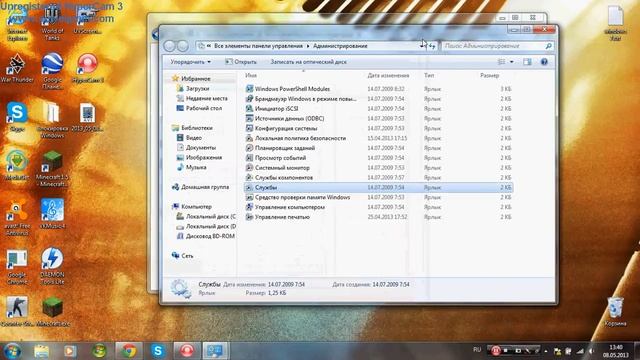Select Службы компонентов item

point(378,178)
